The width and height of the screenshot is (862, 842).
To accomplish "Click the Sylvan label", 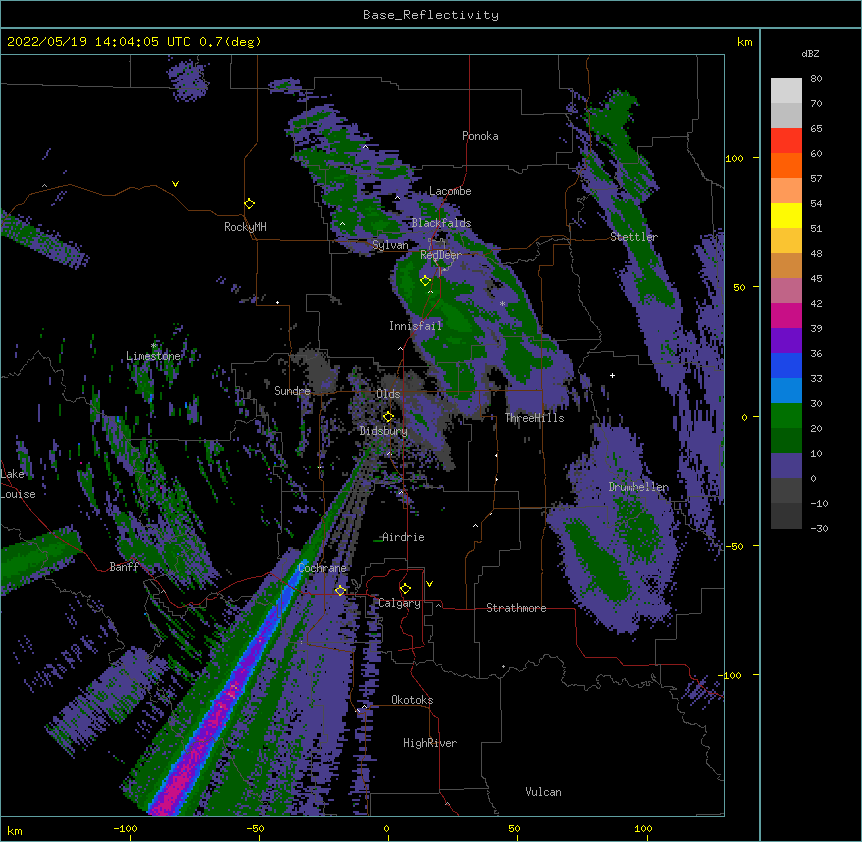I will [x=390, y=245].
